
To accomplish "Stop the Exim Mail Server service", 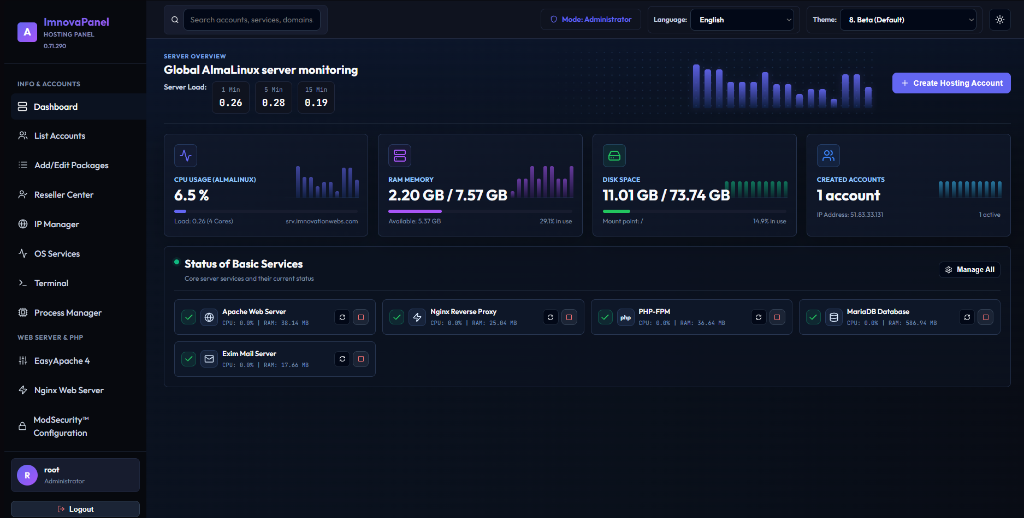I will click(361, 359).
